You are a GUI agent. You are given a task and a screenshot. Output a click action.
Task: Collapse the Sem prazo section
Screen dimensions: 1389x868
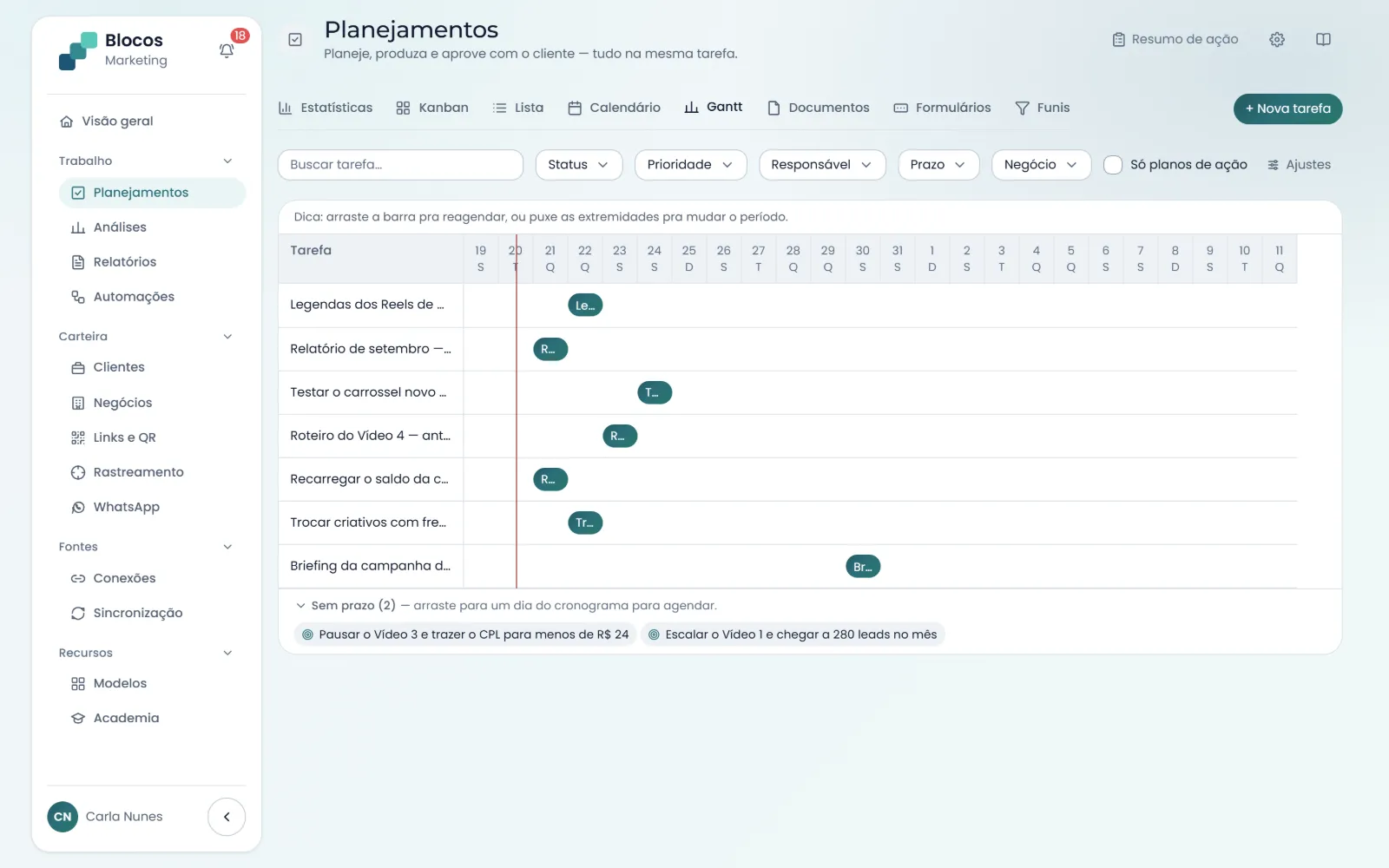click(300, 606)
